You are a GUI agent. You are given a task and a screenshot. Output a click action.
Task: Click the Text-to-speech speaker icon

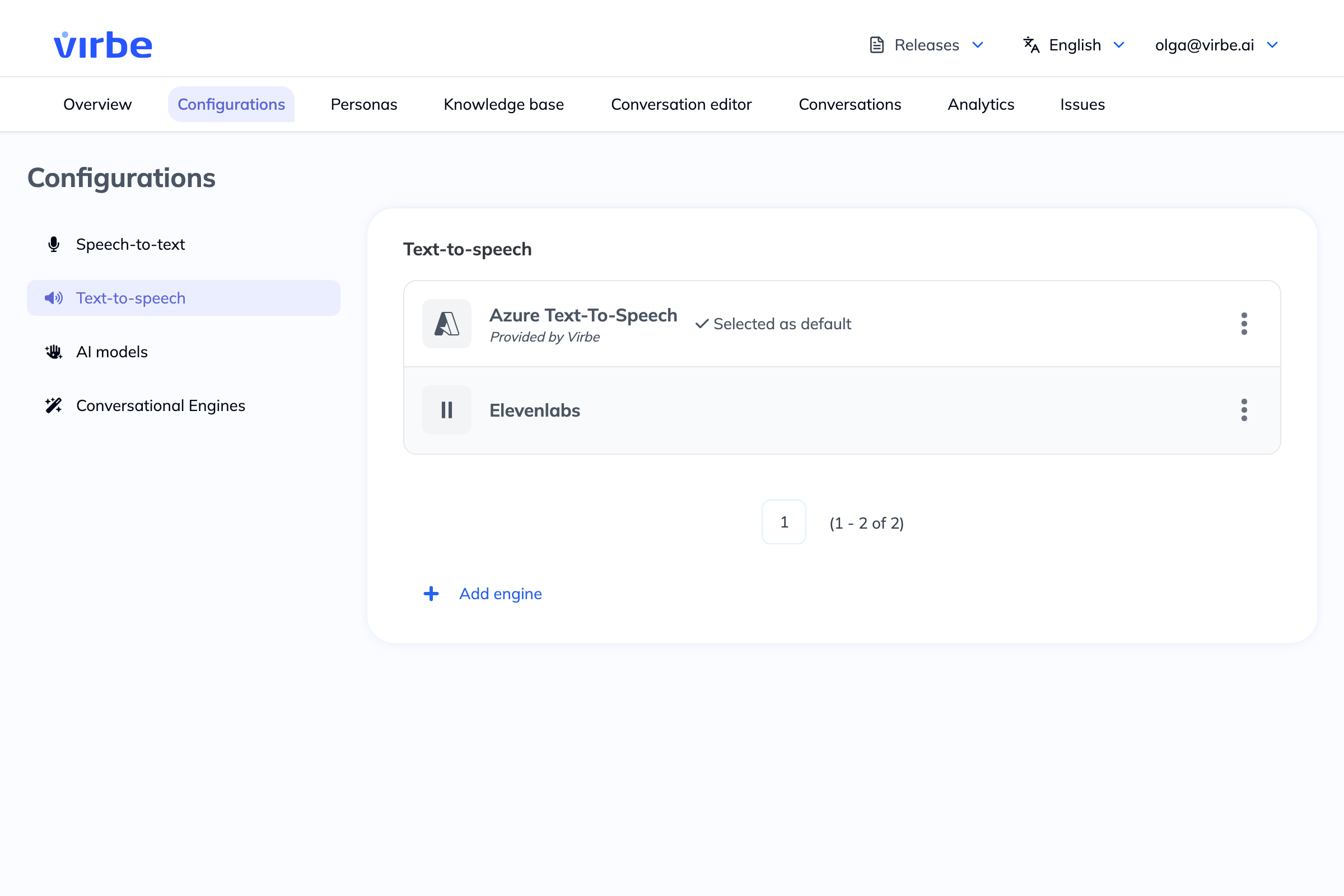[54, 298]
